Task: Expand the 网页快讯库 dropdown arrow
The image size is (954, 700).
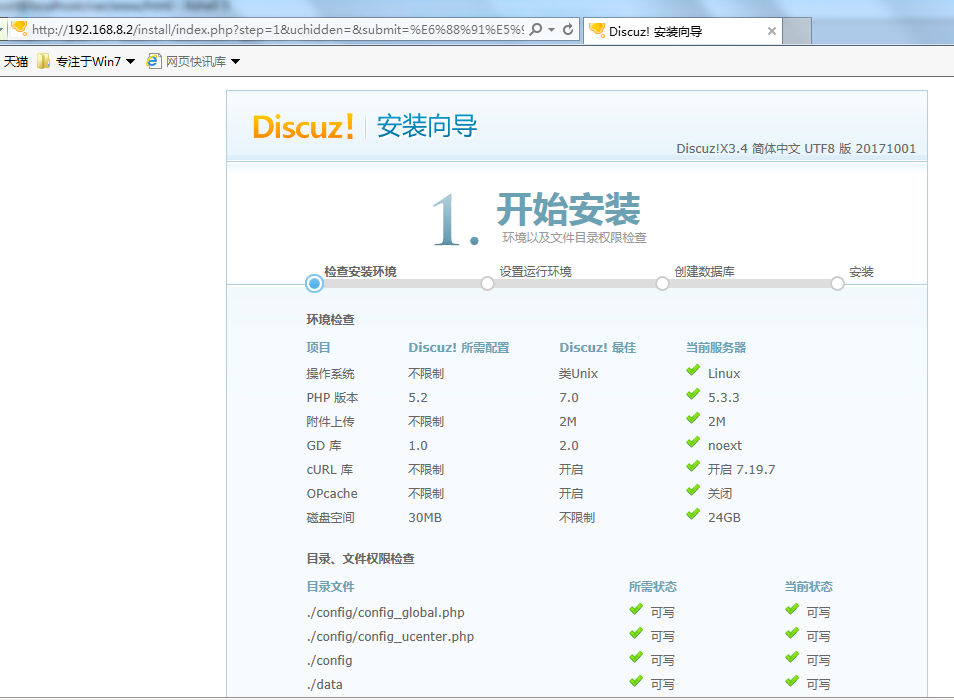Action: 236,61
